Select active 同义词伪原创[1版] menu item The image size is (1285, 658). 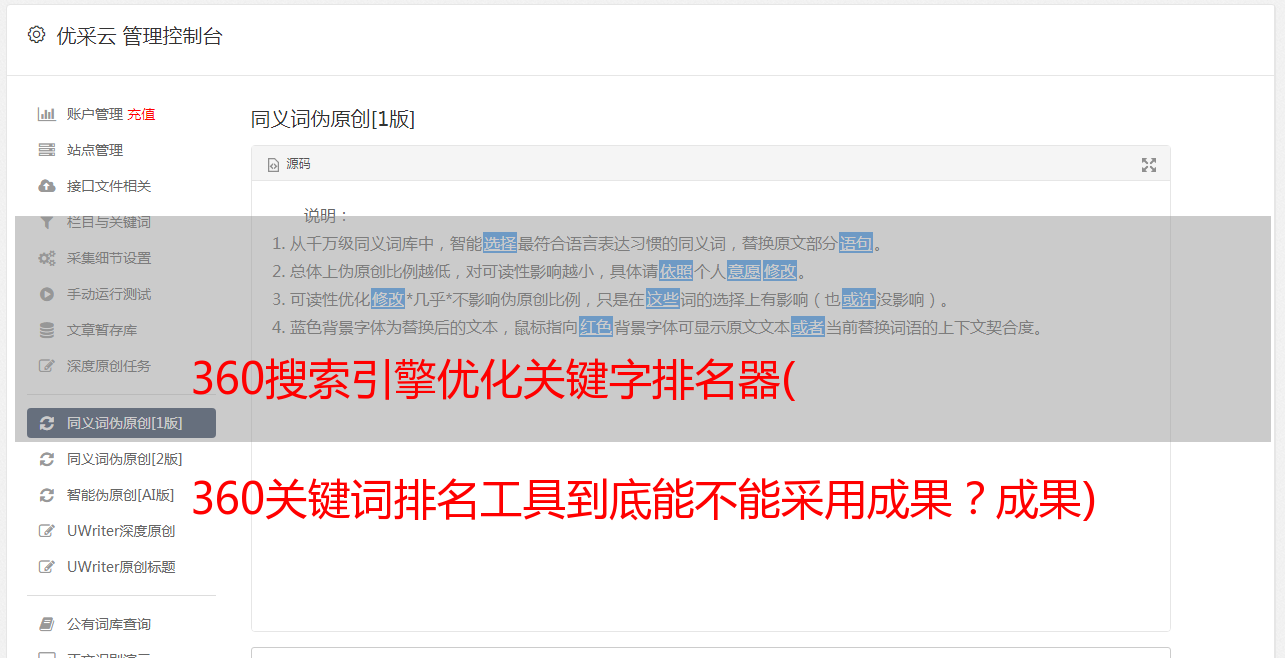tap(121, 423)
